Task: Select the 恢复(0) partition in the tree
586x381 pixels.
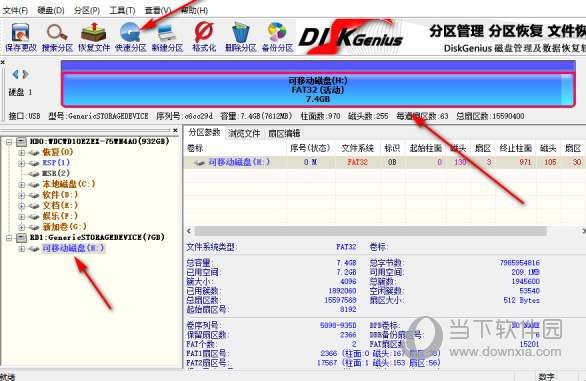Action: pyautogui.click(x=58, y=152)
